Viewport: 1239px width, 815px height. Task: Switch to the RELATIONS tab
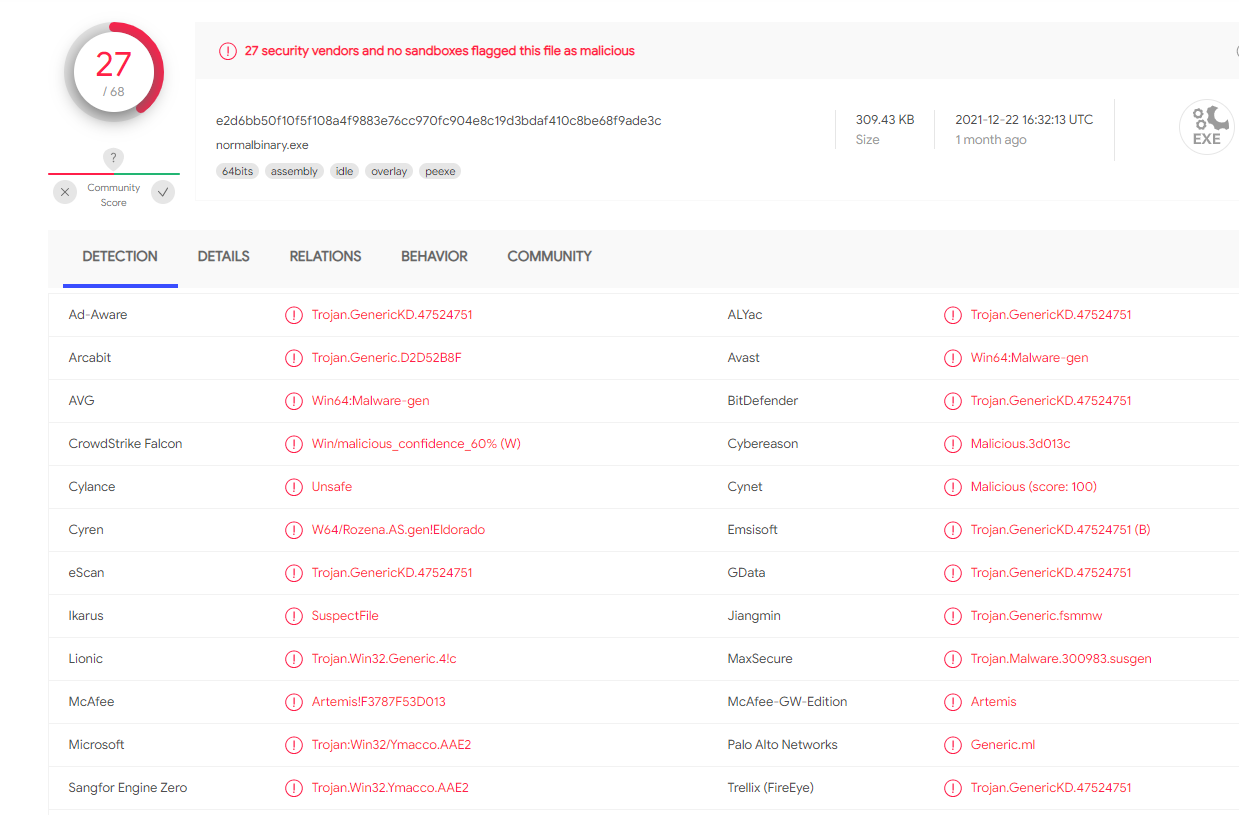click(325, 257)
